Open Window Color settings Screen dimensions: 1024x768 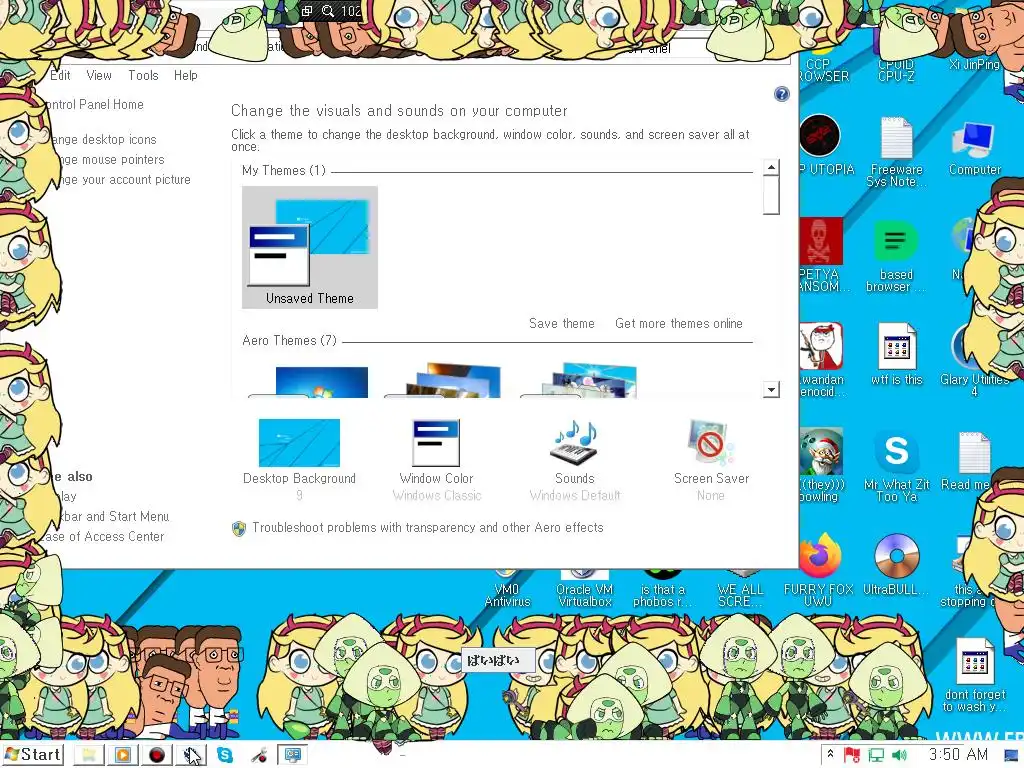(x=436, y=459)
